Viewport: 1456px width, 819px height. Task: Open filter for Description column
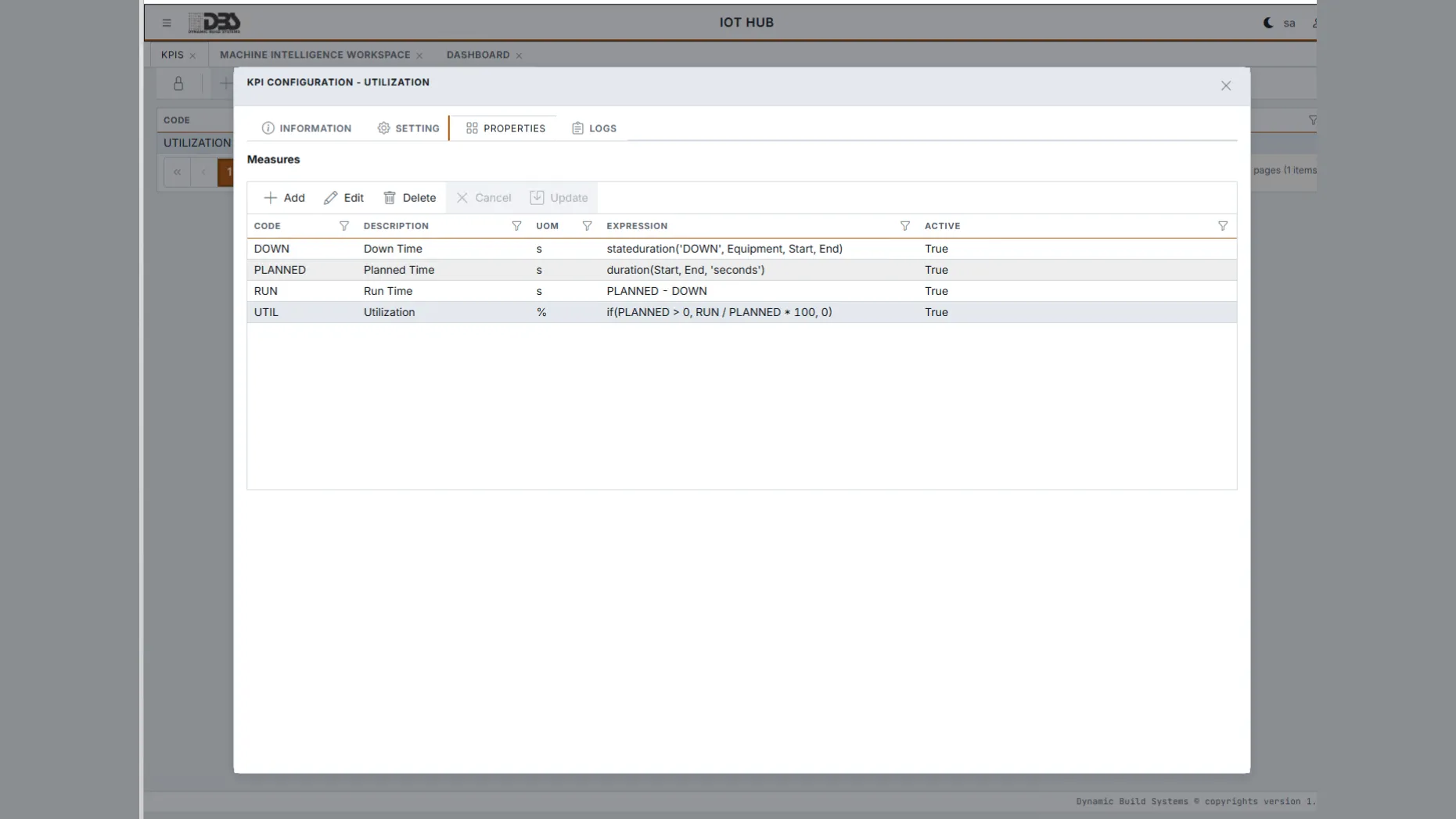[x=516, y=226]
